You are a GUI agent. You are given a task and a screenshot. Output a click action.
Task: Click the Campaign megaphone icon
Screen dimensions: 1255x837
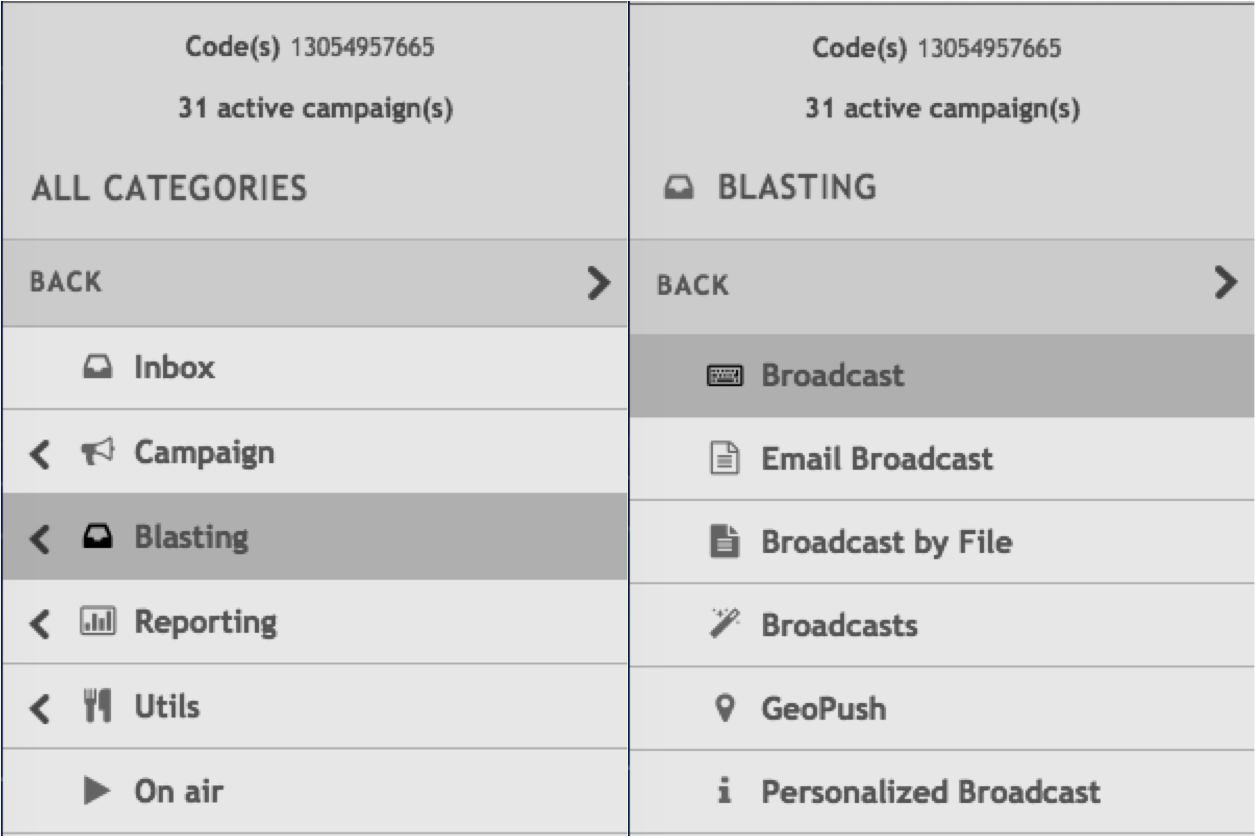pyautogui.click(x=97, y=452)
